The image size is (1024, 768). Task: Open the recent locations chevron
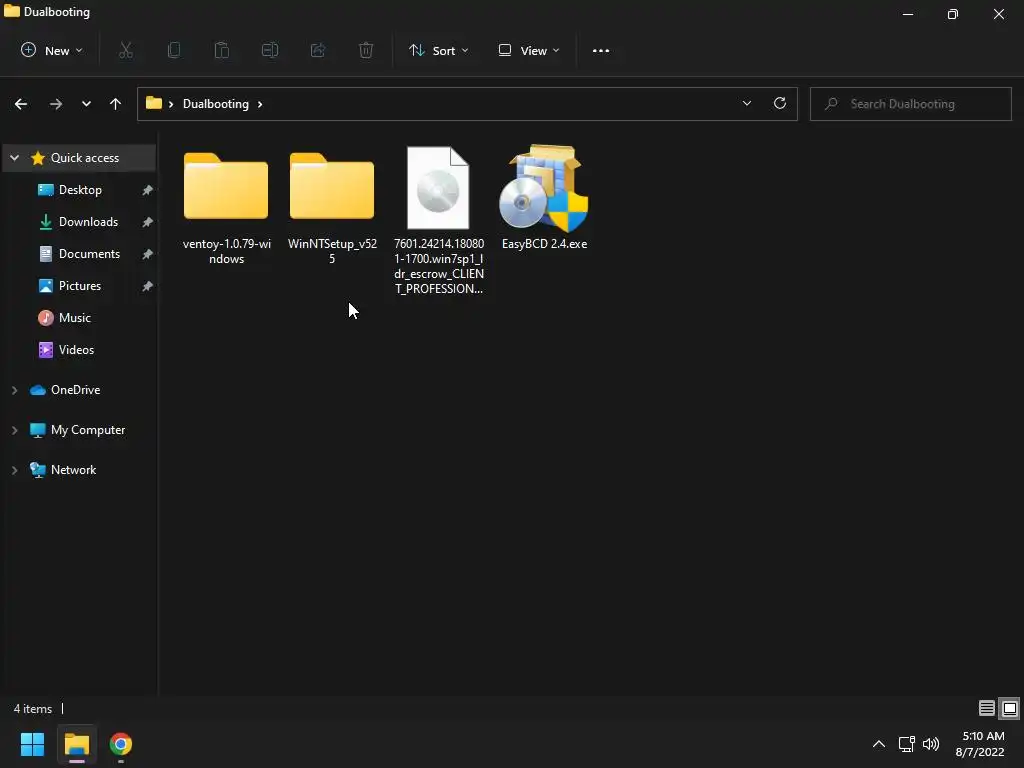[86, 104]
